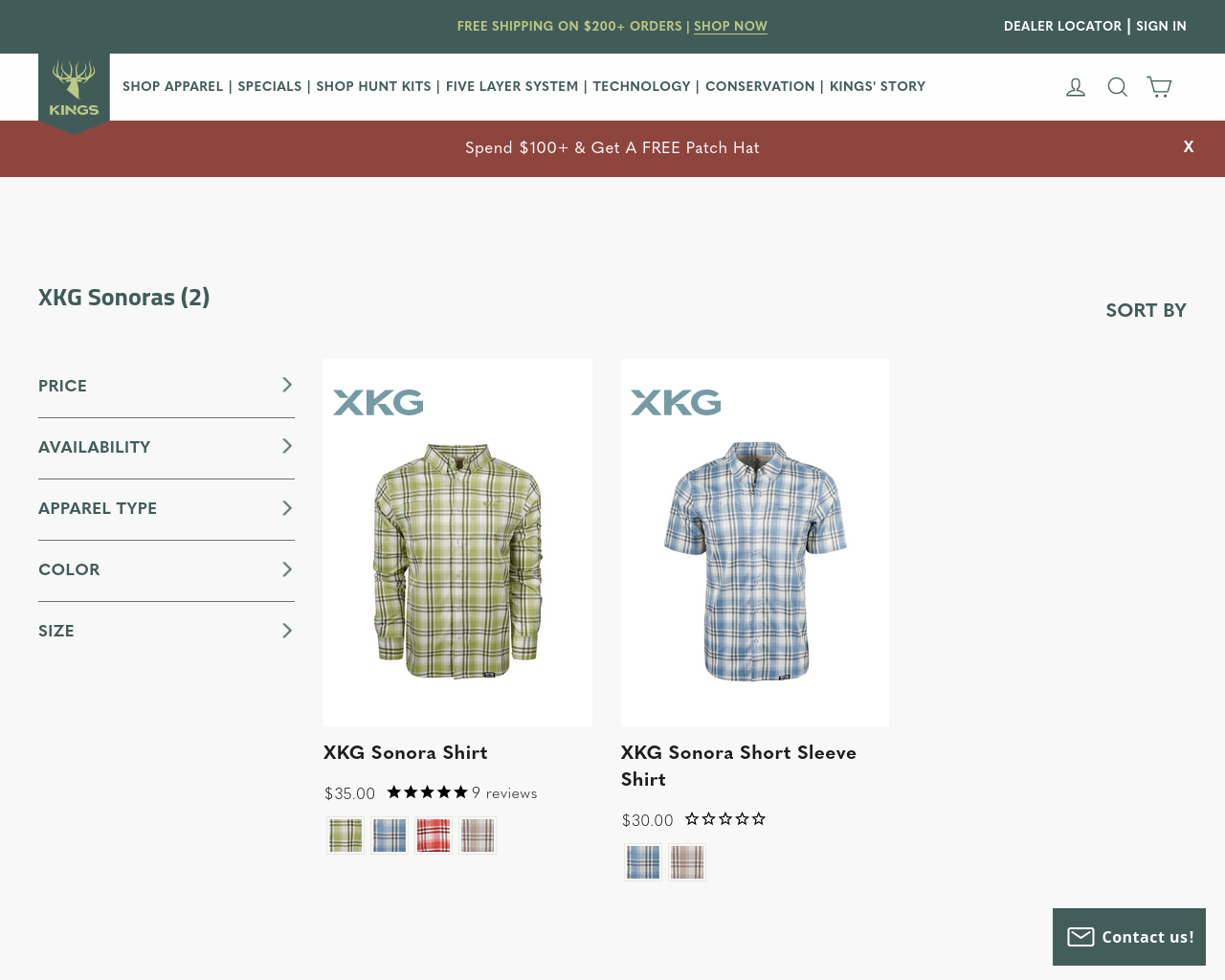Click SIGN IN link
Viewport: 1225px width, 980px height.
[x=1161, y=26]
